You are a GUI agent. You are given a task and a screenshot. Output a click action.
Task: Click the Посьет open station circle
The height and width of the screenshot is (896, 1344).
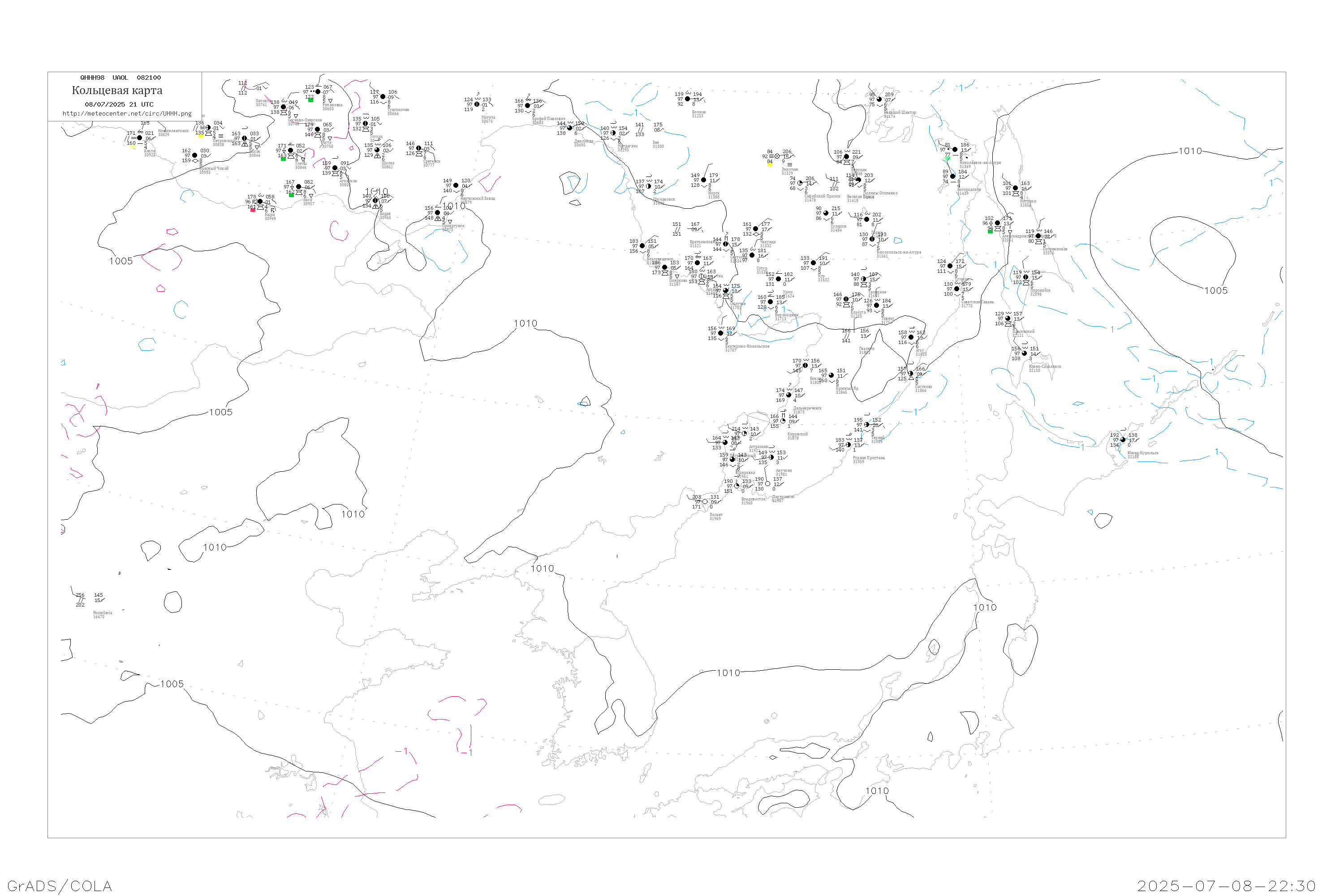[705, 502]
